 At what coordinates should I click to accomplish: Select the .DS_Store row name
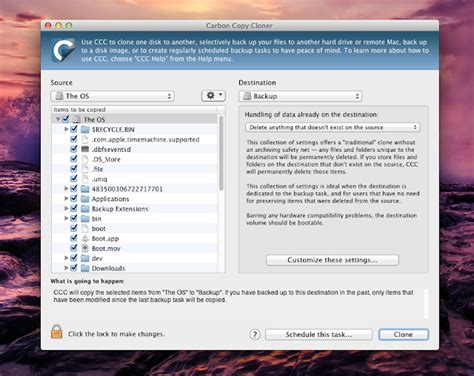tap(106, 159)
